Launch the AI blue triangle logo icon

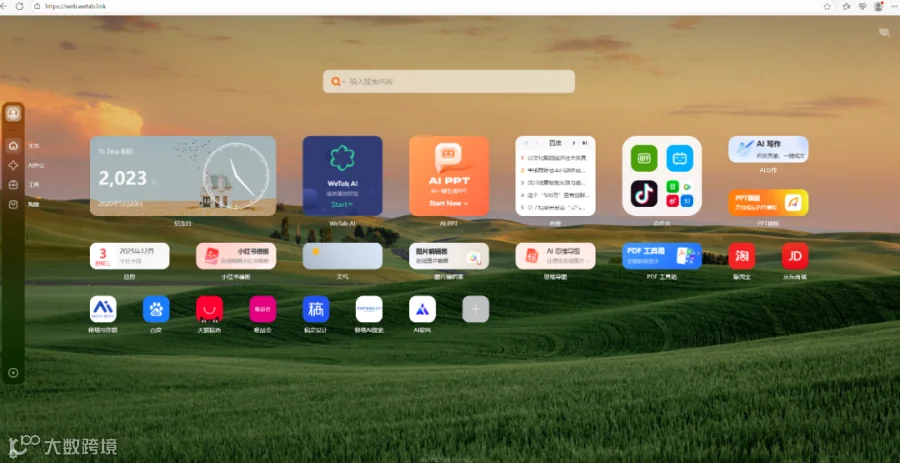click(x=422, y=309)
